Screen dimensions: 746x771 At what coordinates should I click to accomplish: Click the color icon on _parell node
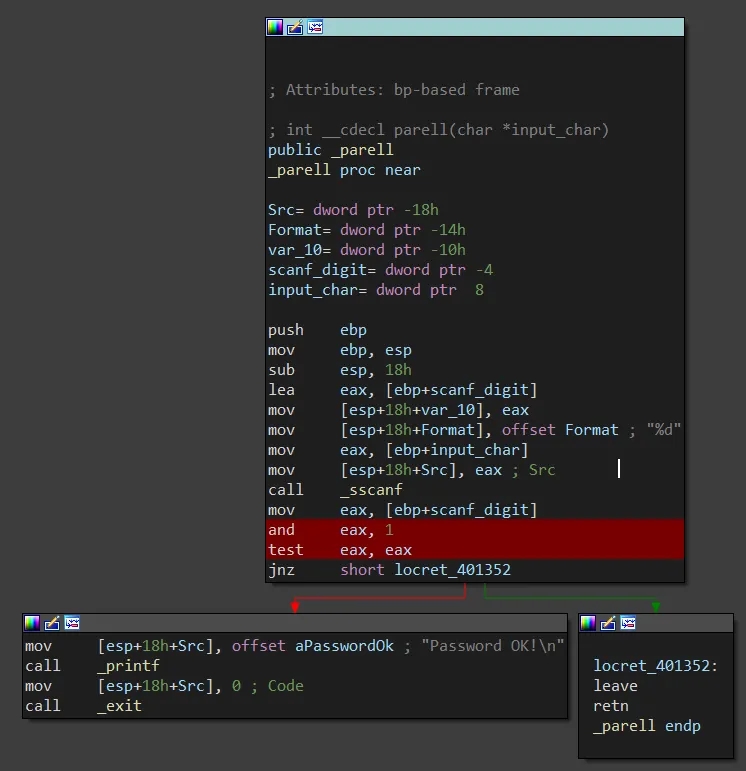pyautogui.click(x=275, y=27)
